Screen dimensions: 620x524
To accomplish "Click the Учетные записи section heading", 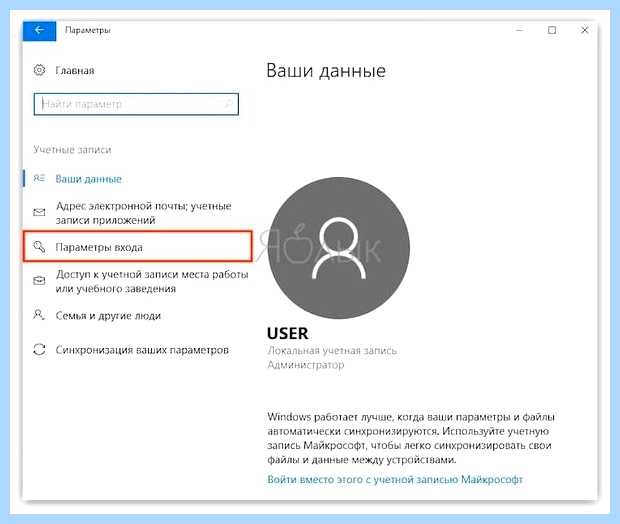I will coord(72,149).
